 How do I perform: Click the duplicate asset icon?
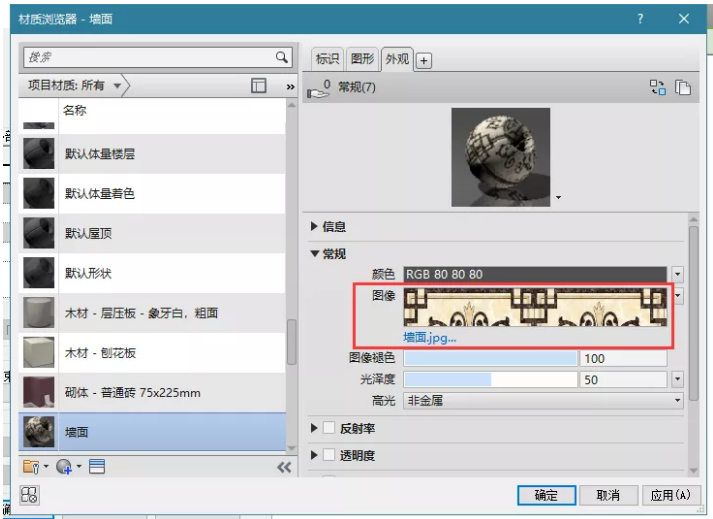[683, 88]
